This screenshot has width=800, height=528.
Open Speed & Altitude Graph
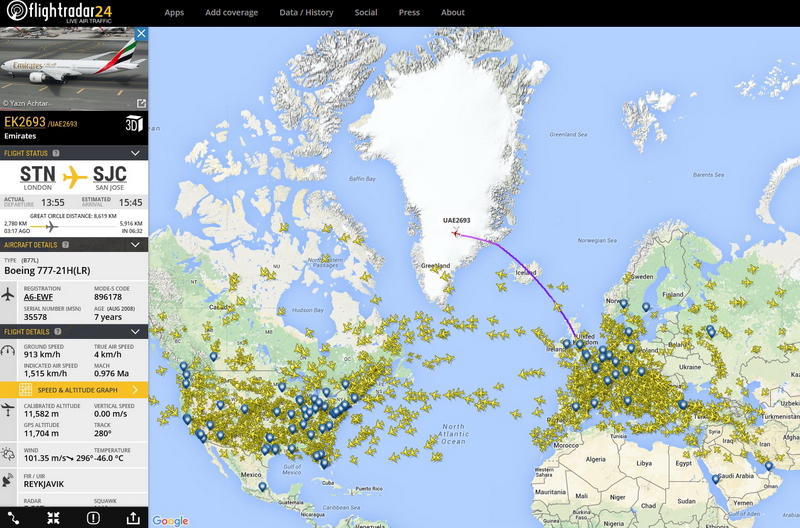coord(74,390)
